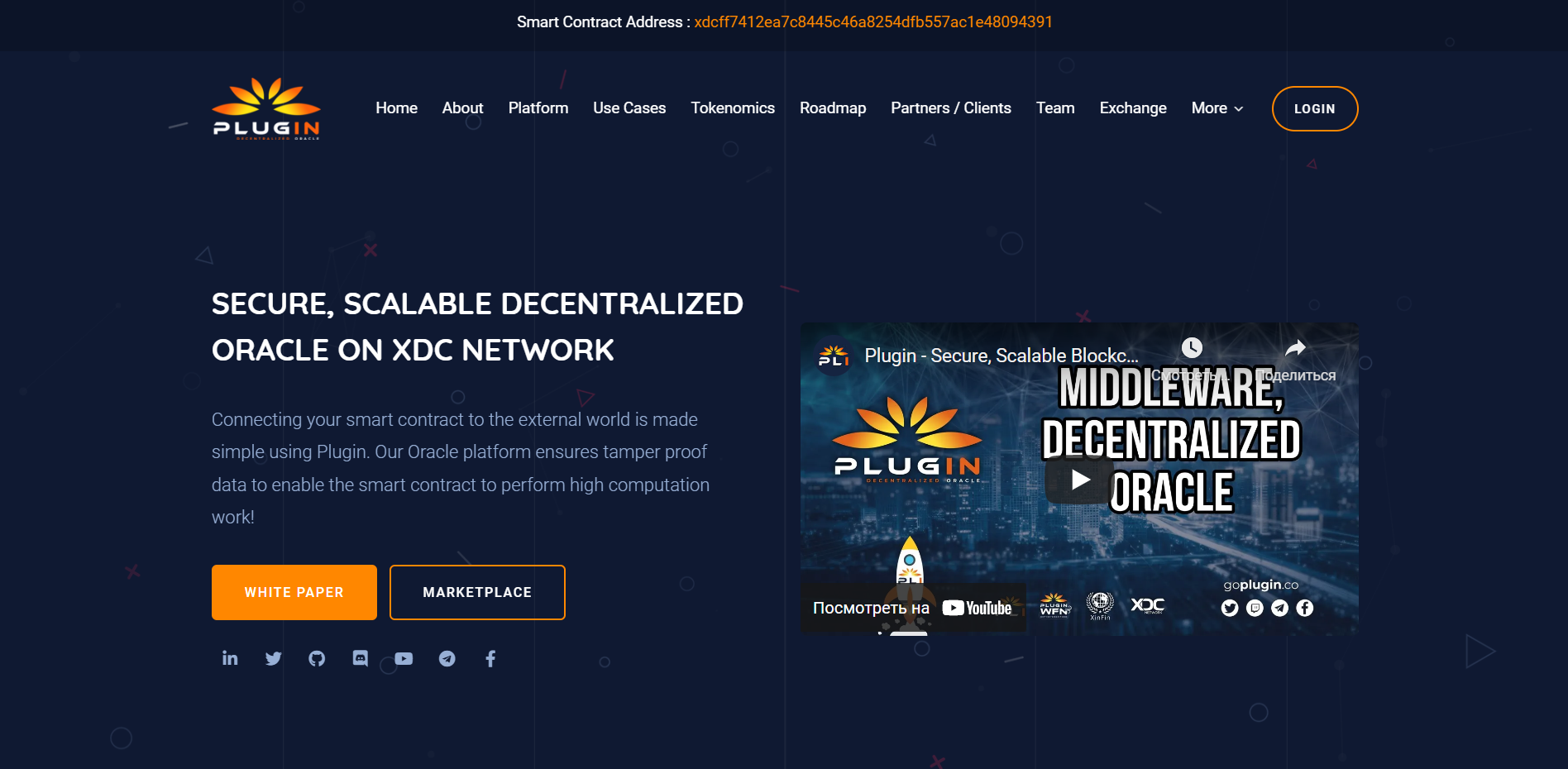Play the Plugin YouTube video
The width and height of the screenshot is (1568, 769).
[1078, 480]
